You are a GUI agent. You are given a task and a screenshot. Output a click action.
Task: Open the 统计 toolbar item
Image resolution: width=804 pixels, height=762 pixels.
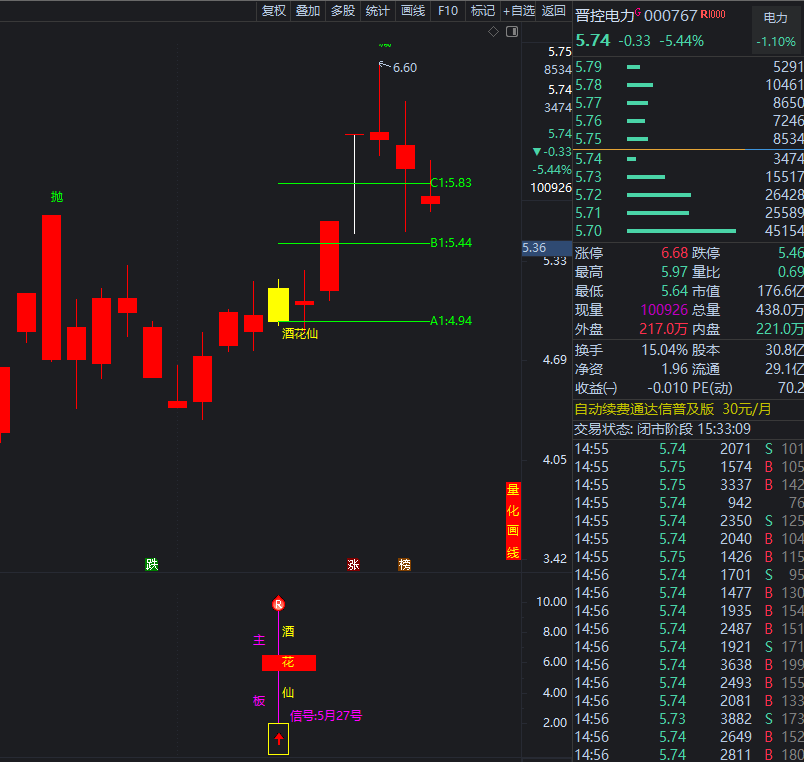click(x=377, y=11)
